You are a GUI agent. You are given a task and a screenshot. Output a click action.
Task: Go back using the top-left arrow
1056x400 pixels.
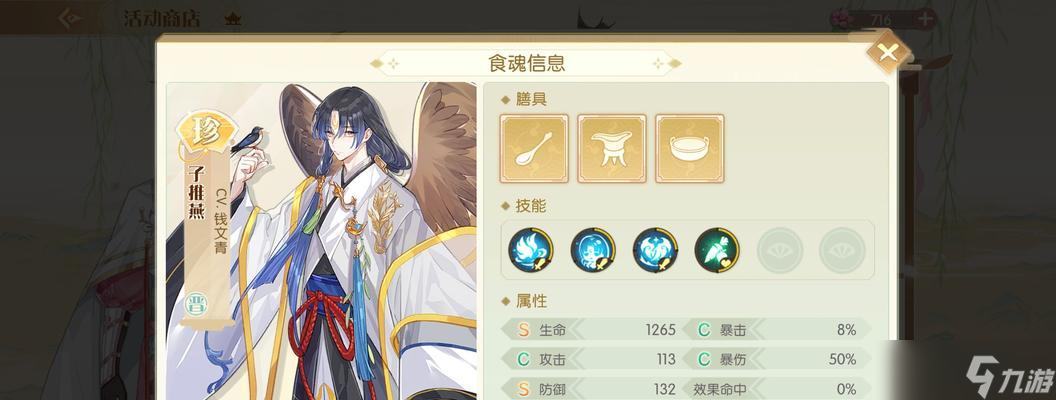(x=71, y=18)
